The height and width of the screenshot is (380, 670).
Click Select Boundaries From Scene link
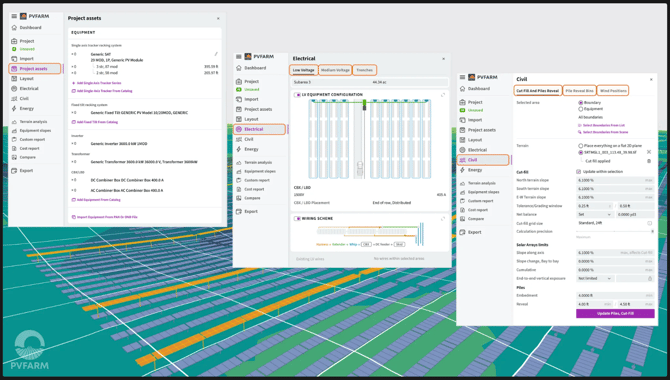603,132
